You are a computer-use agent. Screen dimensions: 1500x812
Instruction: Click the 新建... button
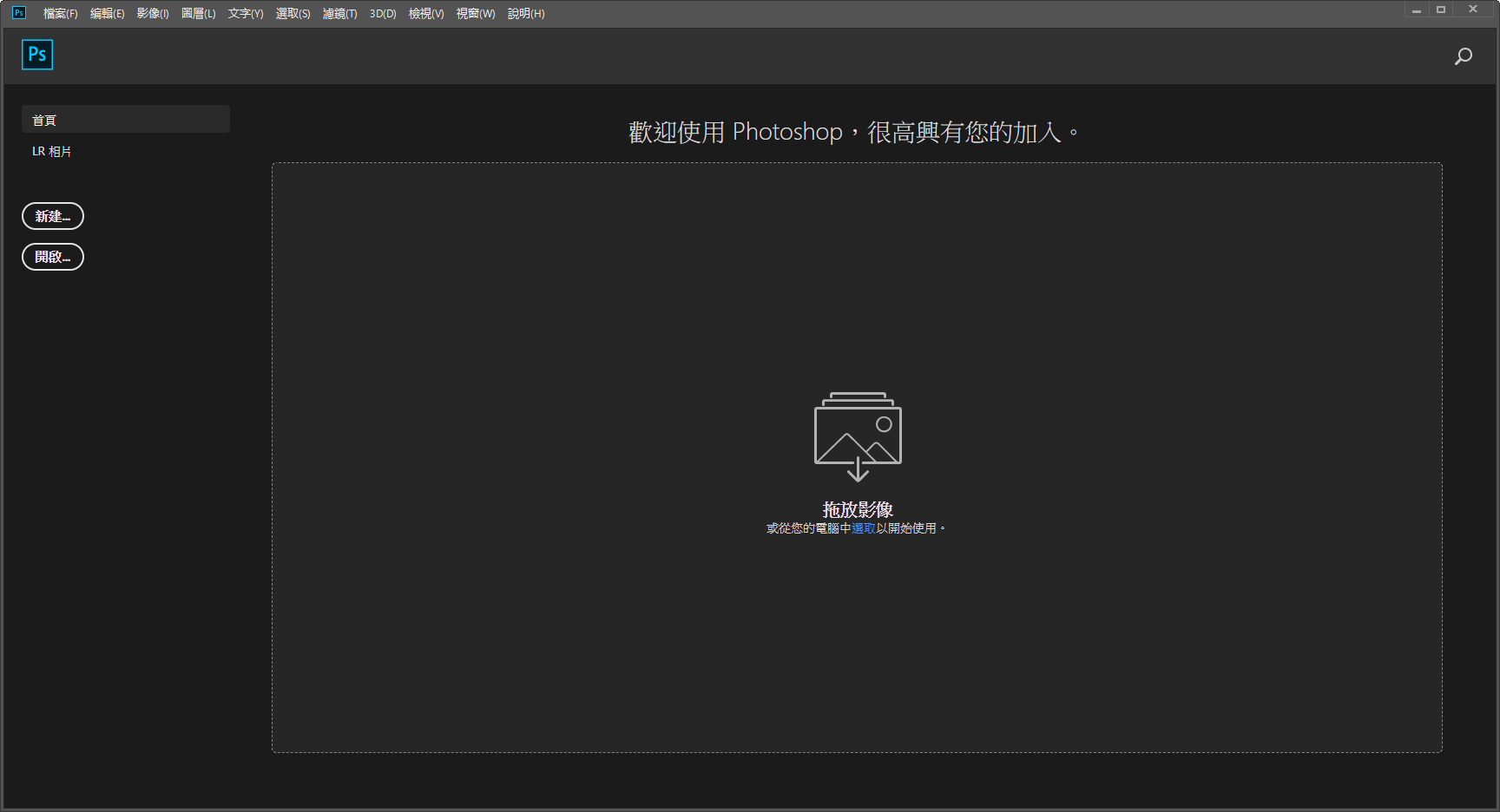click(53, 216)
